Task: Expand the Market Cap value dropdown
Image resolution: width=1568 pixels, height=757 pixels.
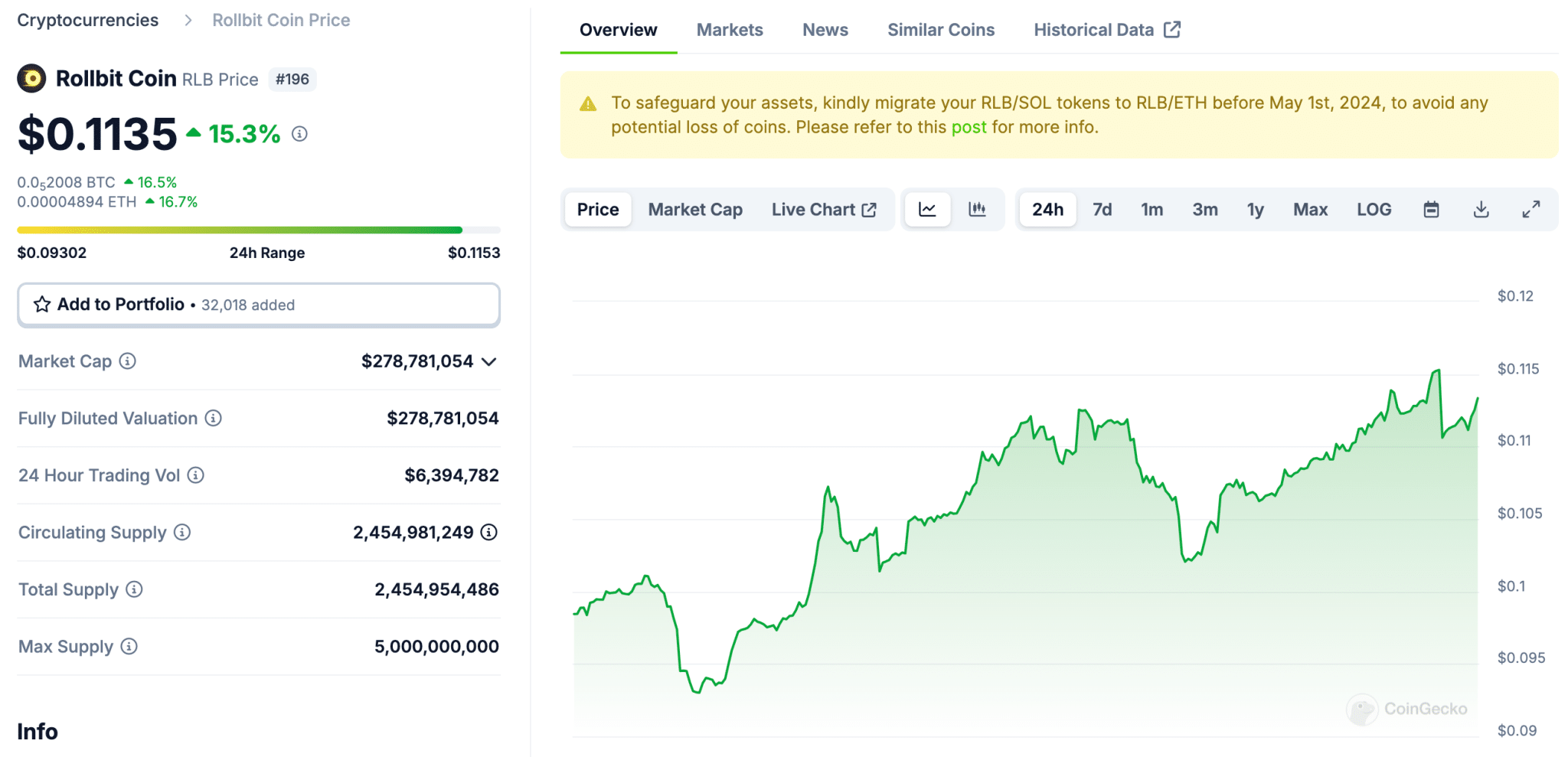Action: click(490, 361)
